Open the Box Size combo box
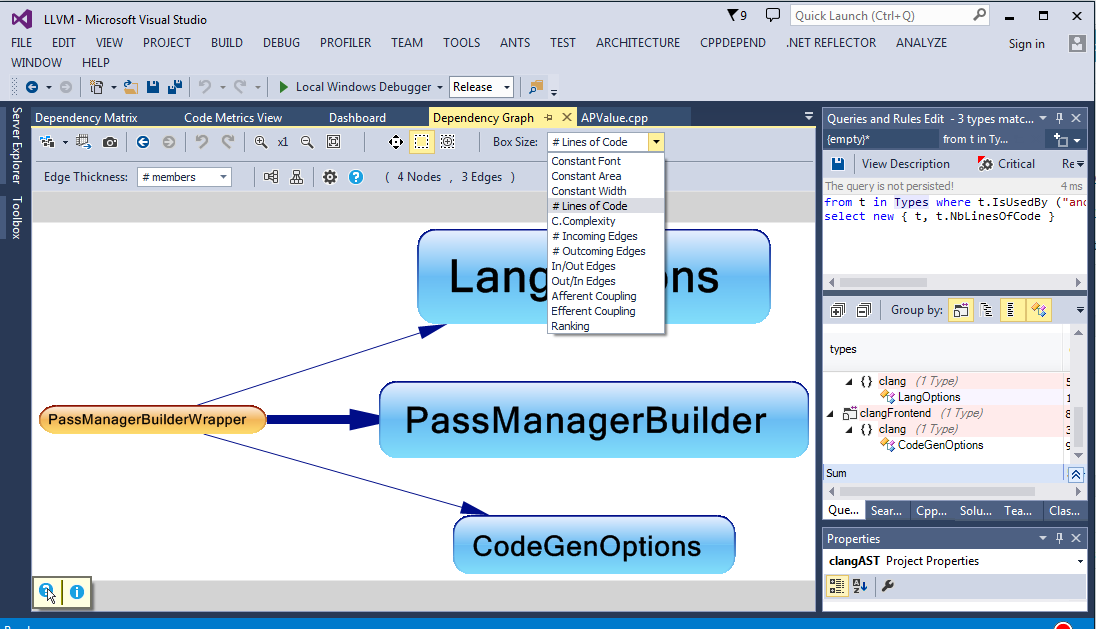Viewport: 1096px width, 629px height. pos(605,142)
